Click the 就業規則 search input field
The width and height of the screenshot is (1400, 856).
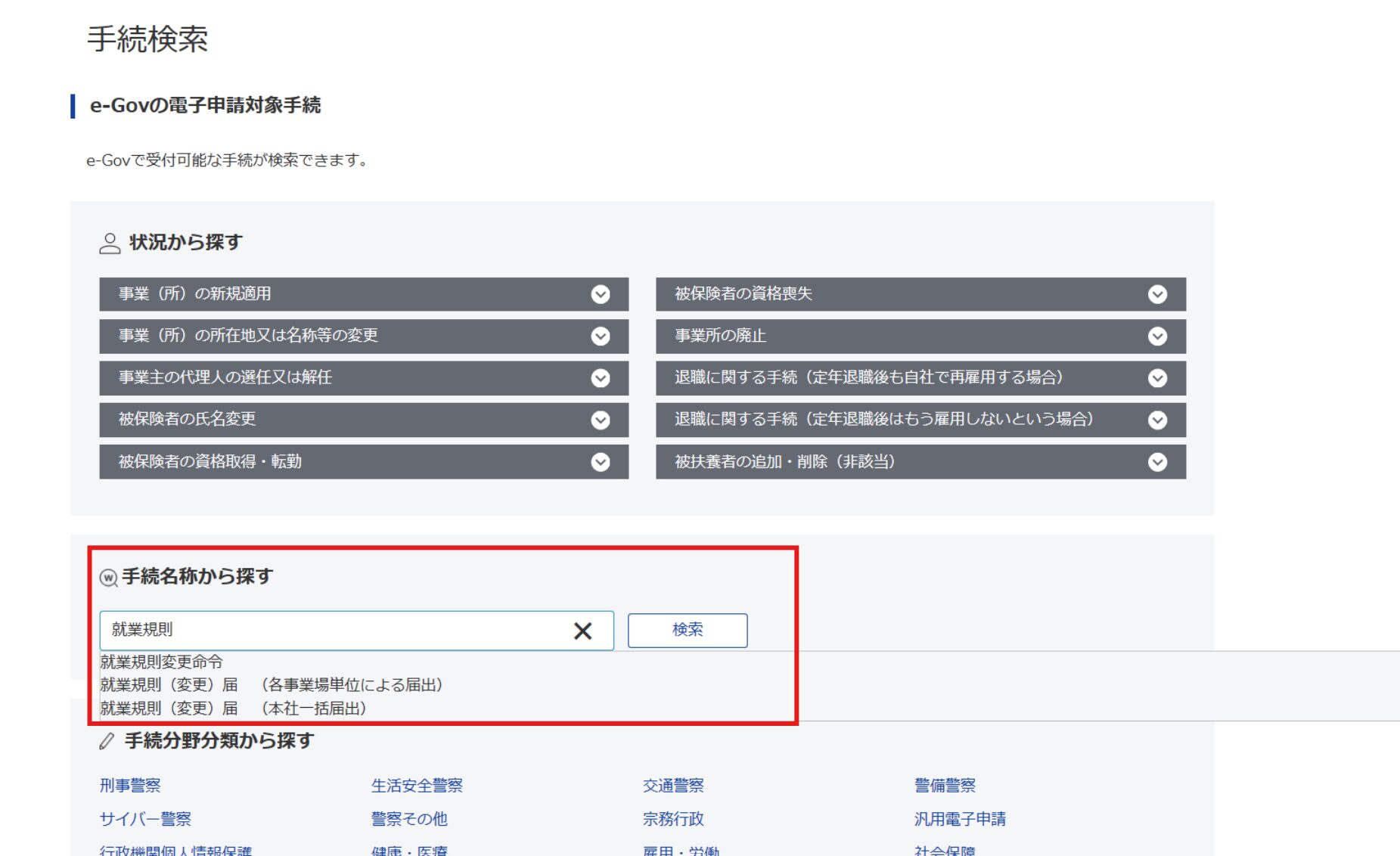pos(333,630)
